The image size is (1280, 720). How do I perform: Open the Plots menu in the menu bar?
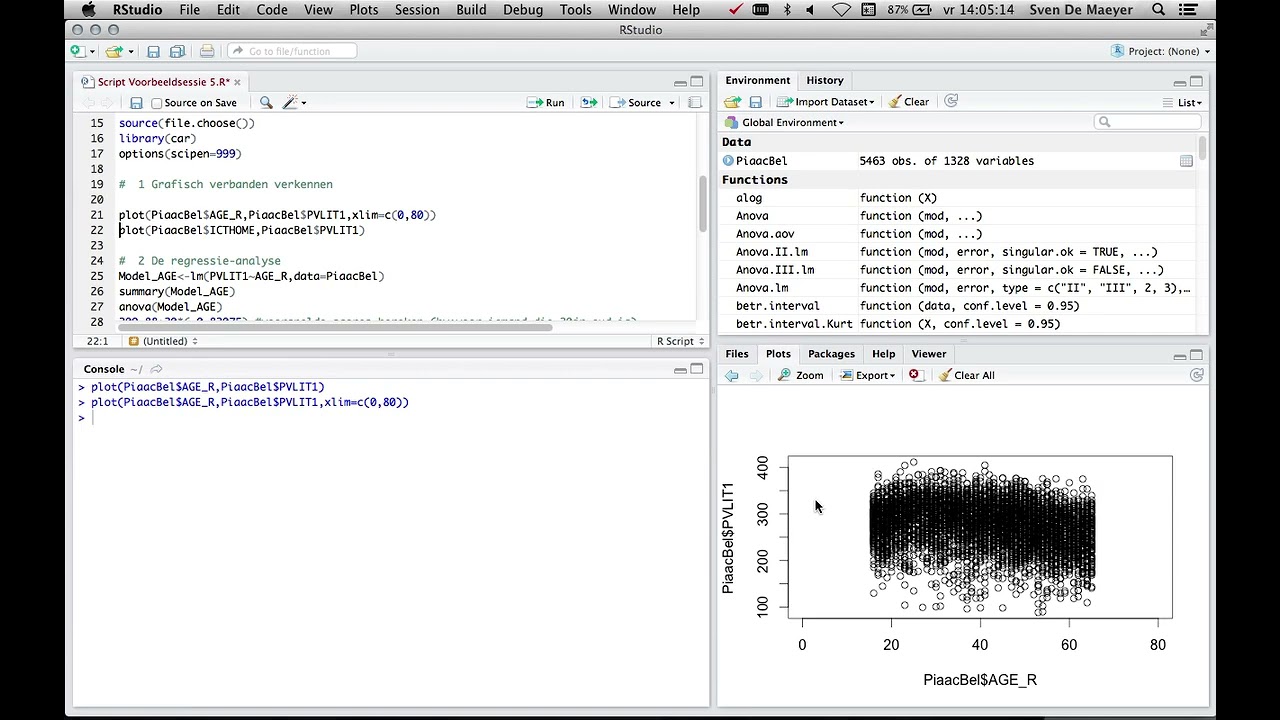pos(363,10)
